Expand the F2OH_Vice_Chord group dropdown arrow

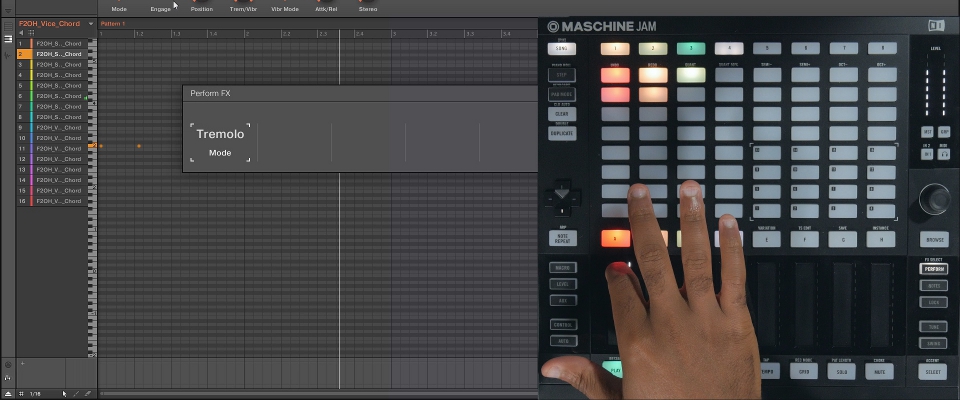91,24
